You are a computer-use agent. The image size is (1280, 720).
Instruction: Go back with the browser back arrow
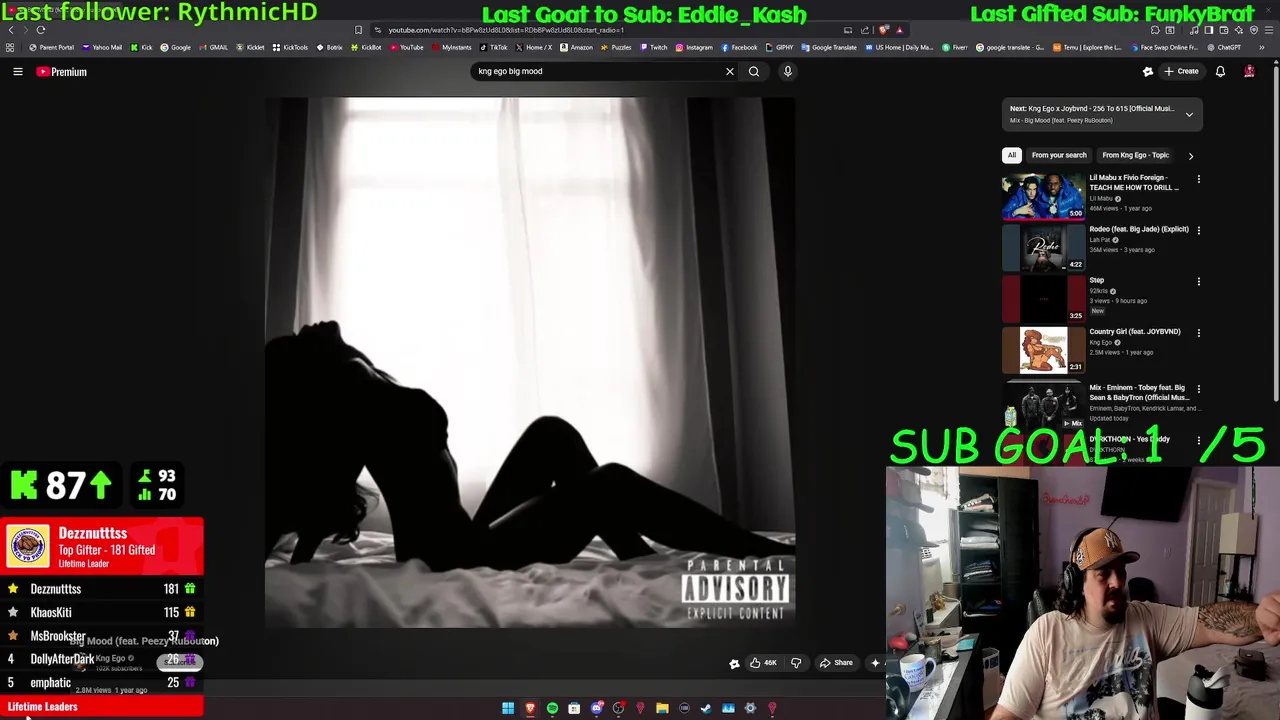(11, 30)
